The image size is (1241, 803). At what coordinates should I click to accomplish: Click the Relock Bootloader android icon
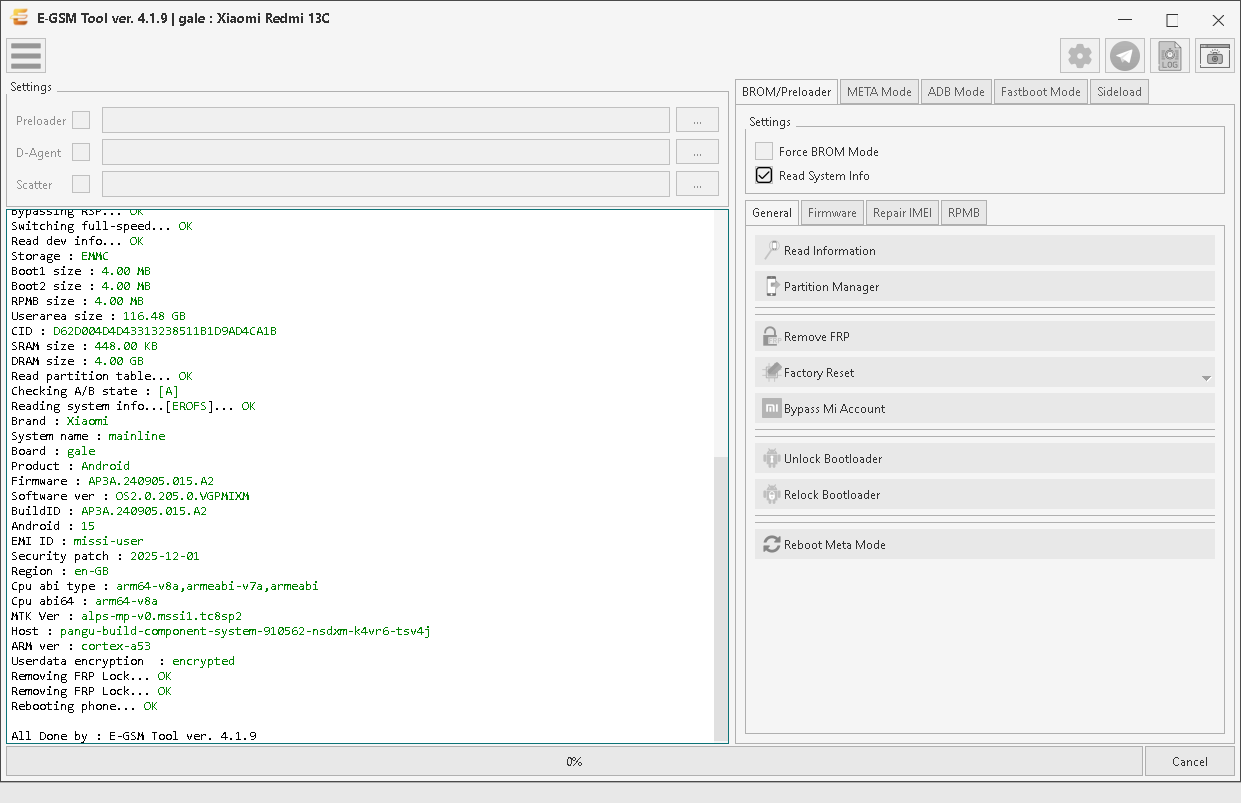coord(771,494)
